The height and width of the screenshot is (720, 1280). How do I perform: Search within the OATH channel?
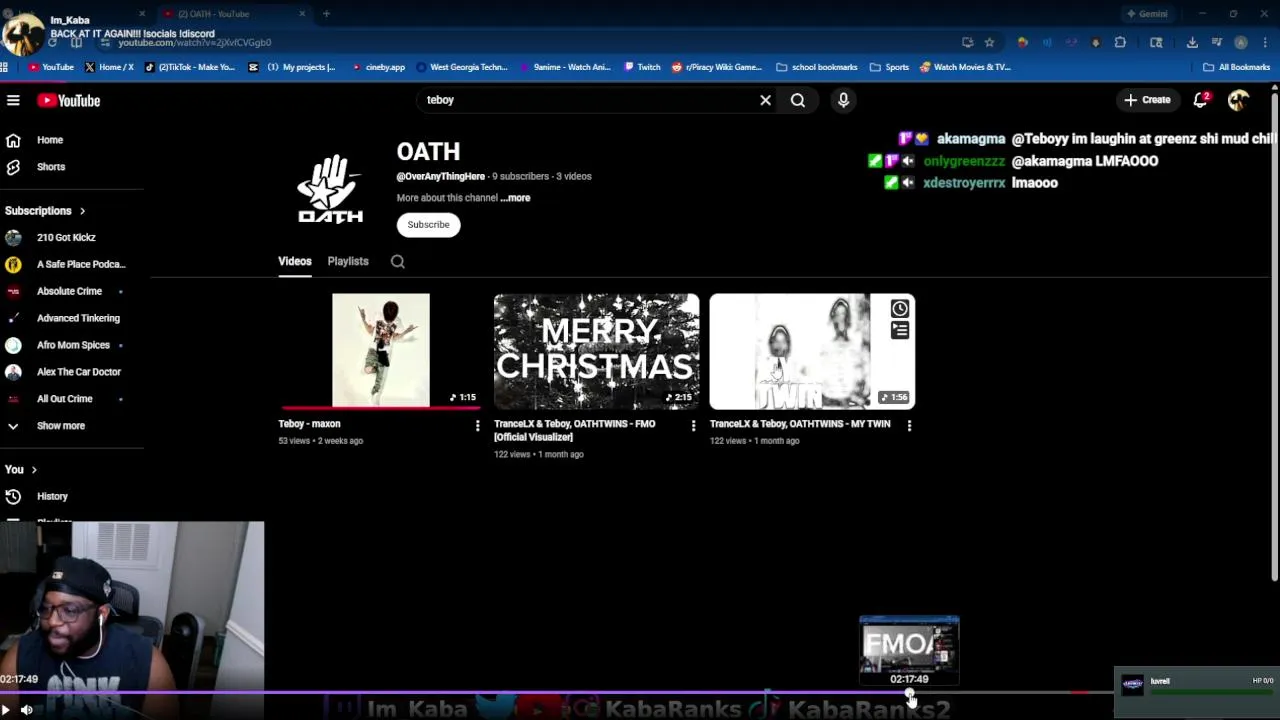click(x=398, y=261)
